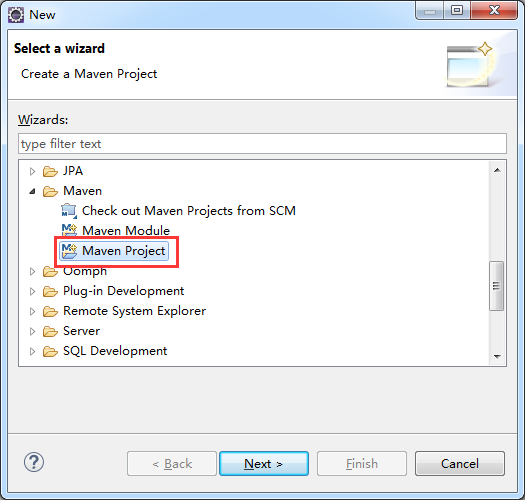Image resolution: width=525 pixels, height=500 pixels.
Task: Click the help question mark icon
Action: (34, 462)
